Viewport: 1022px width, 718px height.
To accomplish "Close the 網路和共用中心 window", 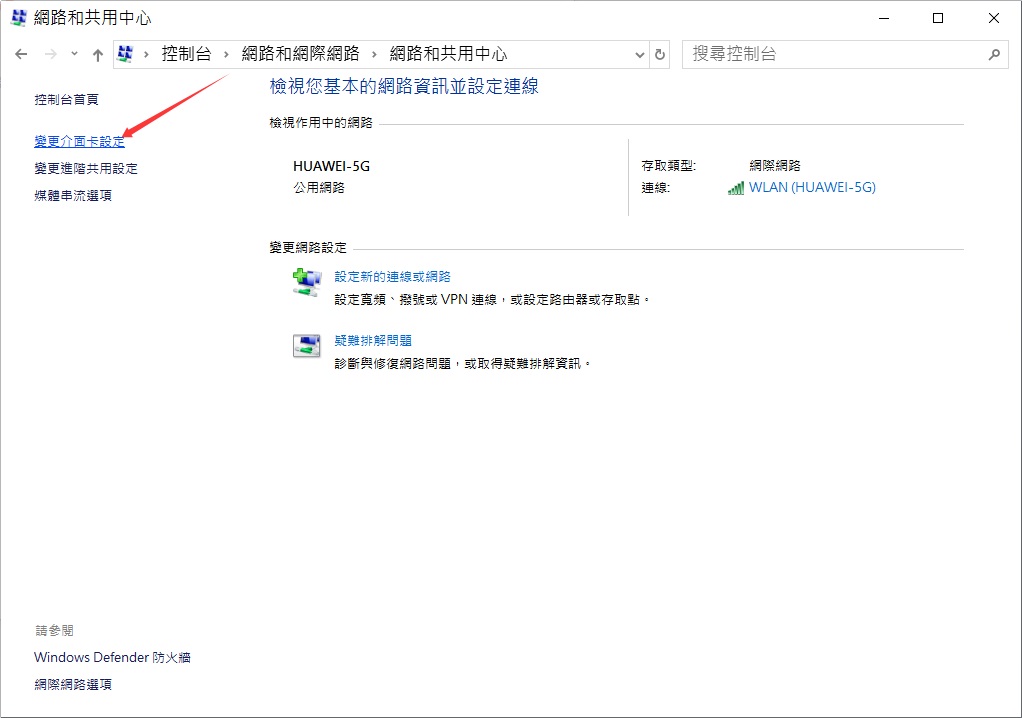I will coord(993,18).
